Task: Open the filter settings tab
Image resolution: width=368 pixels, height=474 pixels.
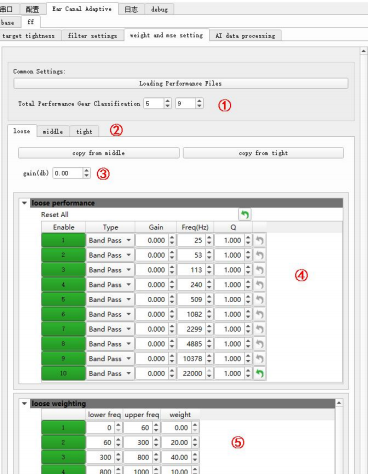Action: click(x=92, y=36)
